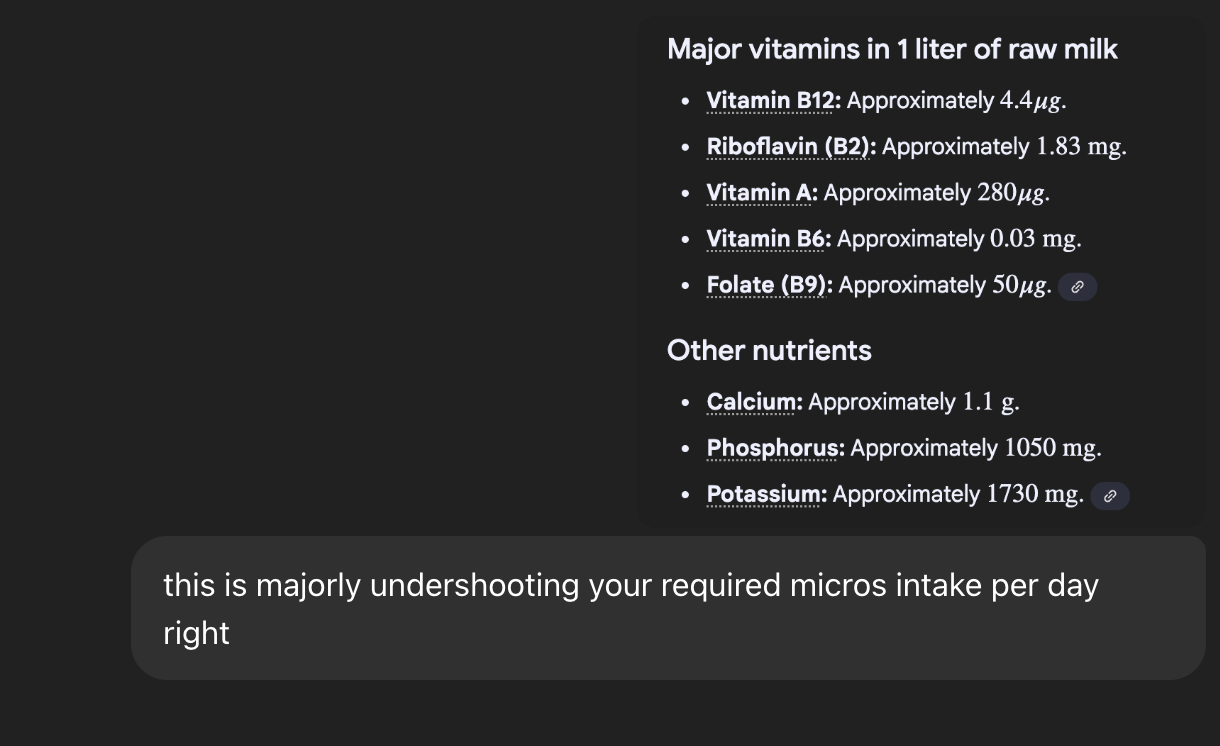The image size is (1220, 746).
Task: Open the Vitamin B12 link
Action: (773, 101)
